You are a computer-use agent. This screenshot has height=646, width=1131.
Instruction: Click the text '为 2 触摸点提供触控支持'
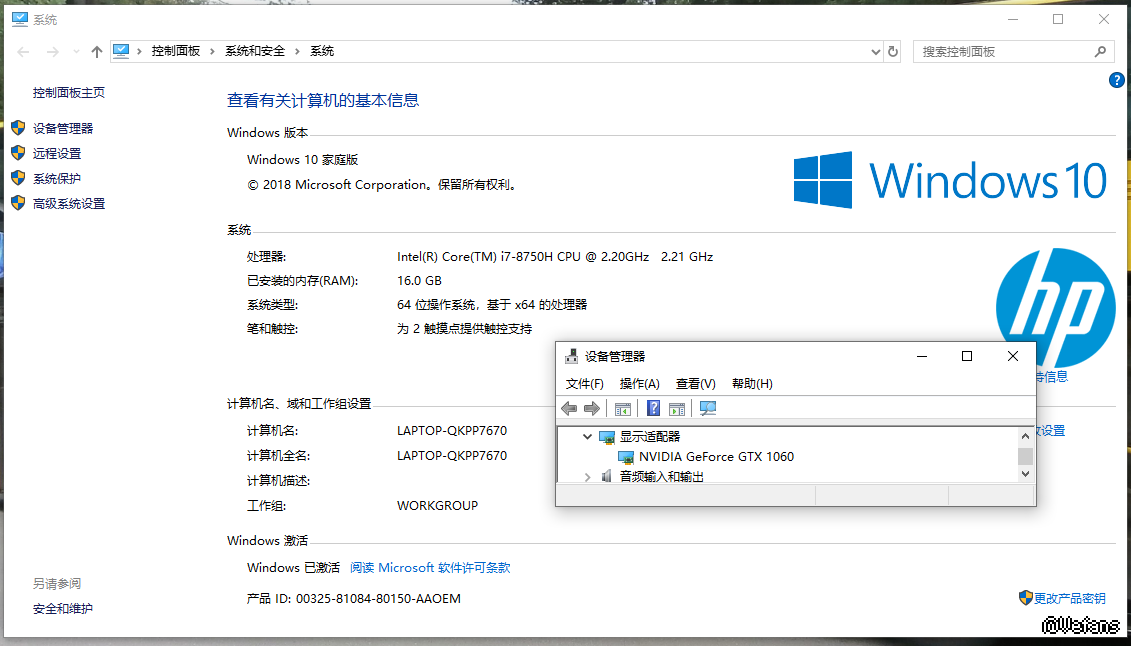465,329
